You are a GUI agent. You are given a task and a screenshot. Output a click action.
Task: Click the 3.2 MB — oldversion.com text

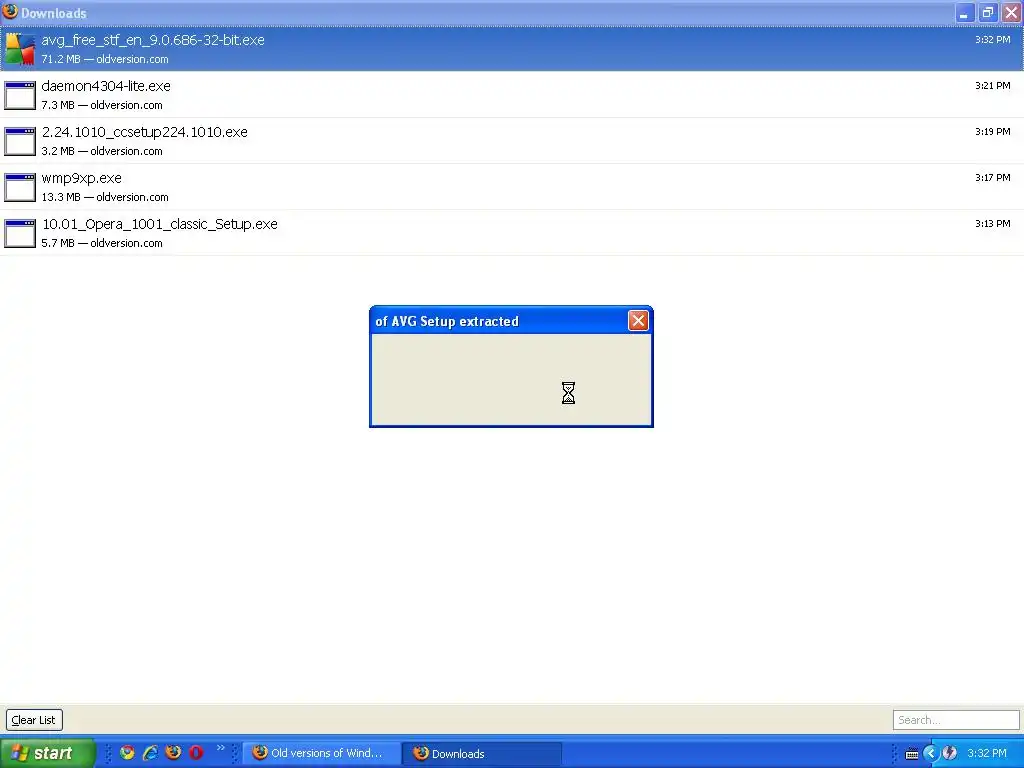[102, 151]
